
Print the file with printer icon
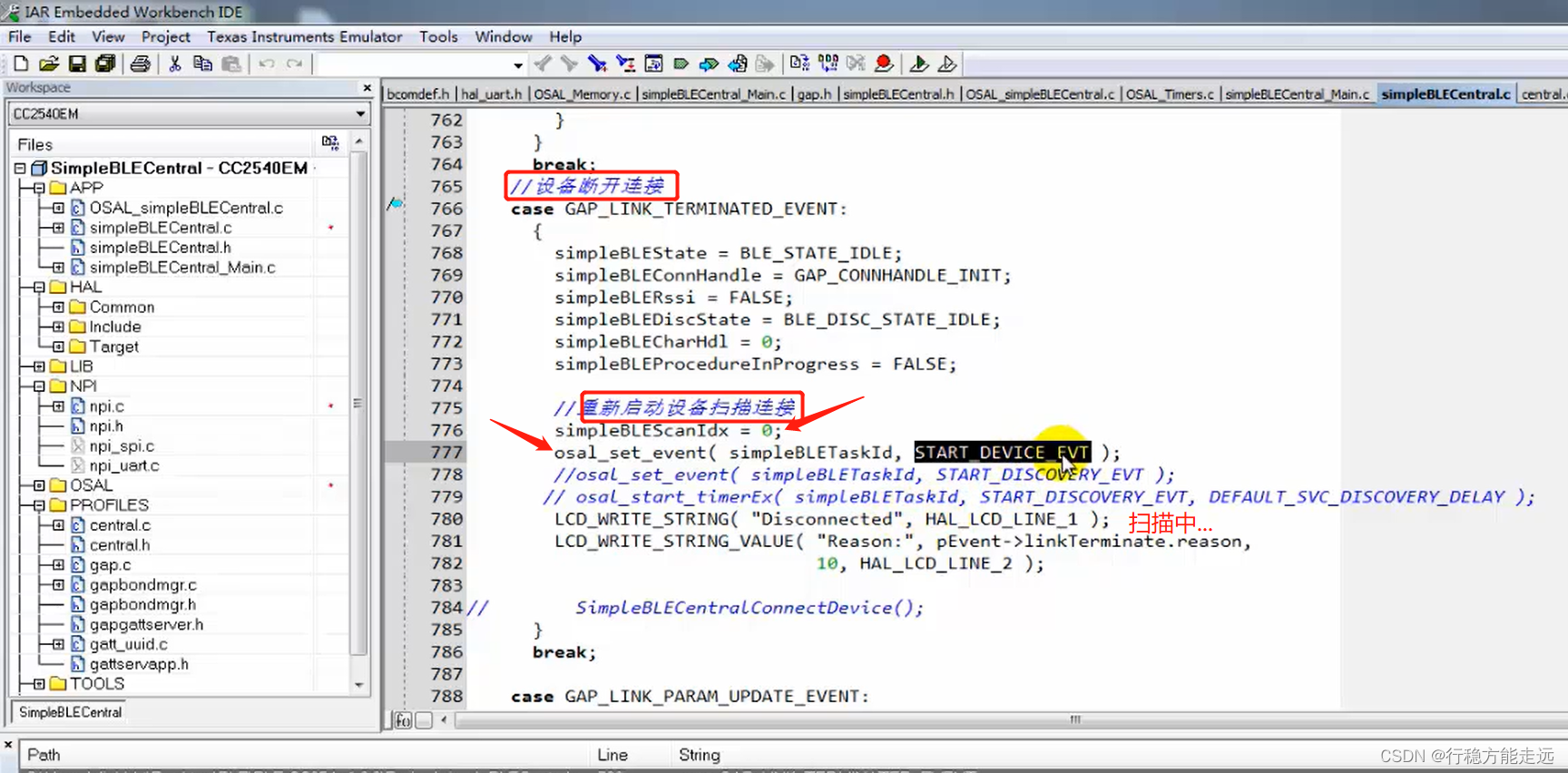(141, 64)
